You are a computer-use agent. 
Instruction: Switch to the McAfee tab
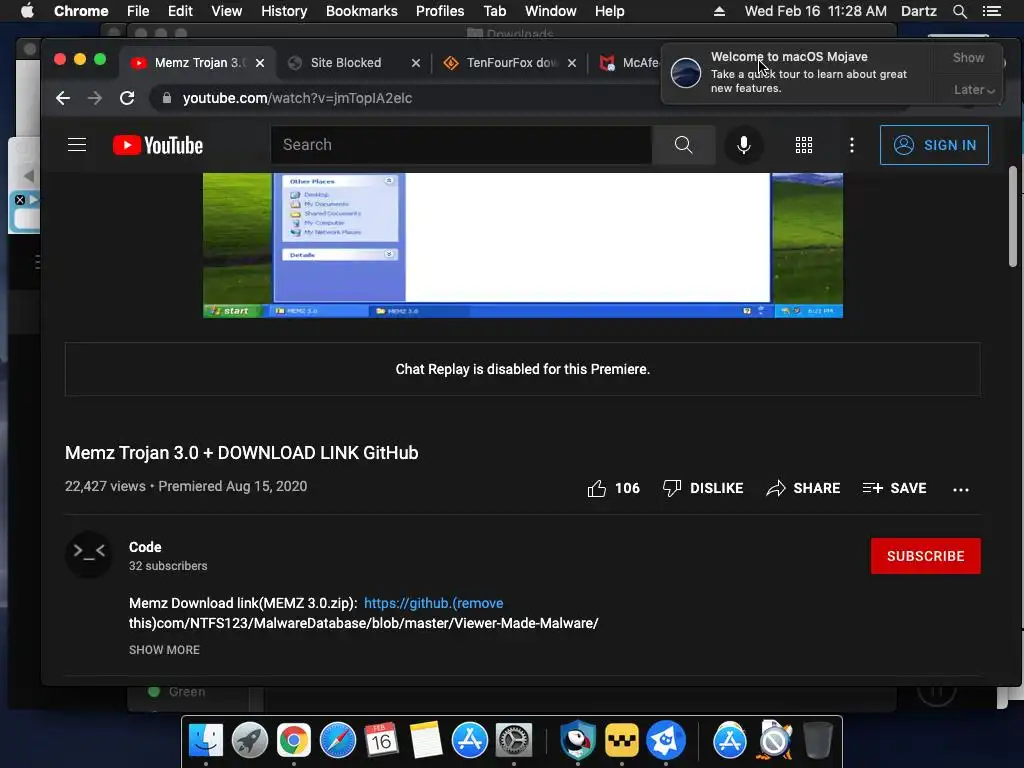point(630,63)
